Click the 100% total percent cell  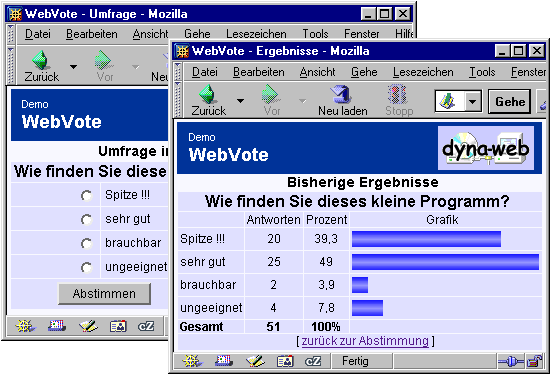(x=326, y=327)
